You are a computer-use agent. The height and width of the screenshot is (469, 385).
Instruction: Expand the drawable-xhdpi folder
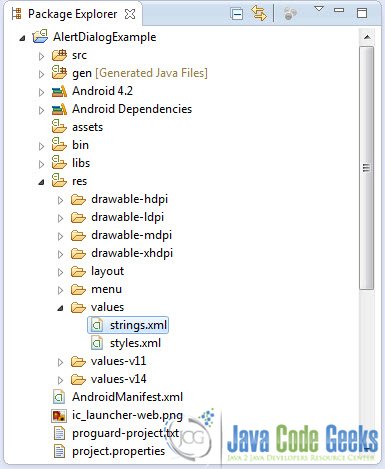(x=60, y=254)
